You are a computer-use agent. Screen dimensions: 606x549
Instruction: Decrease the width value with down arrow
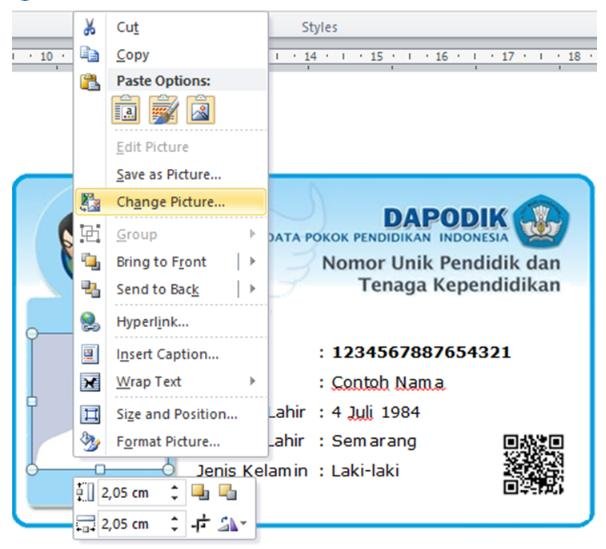tap(175, 529)
